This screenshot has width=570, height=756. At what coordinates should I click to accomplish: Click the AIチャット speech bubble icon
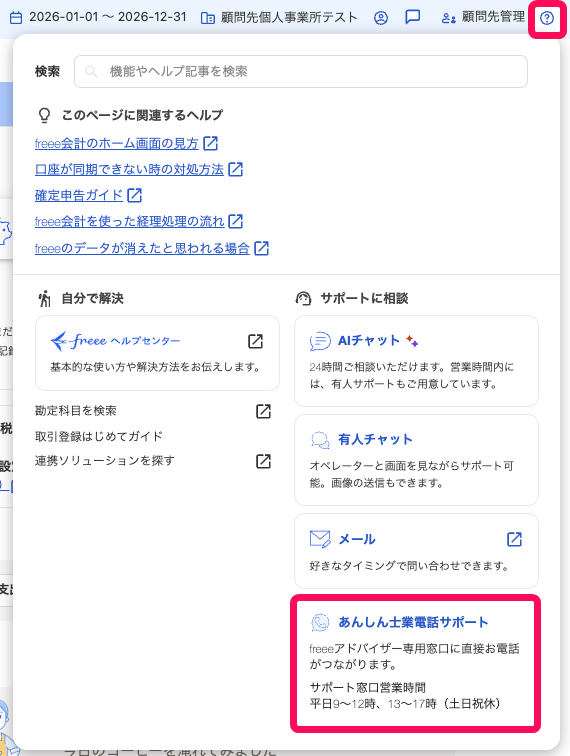[320, 341]
